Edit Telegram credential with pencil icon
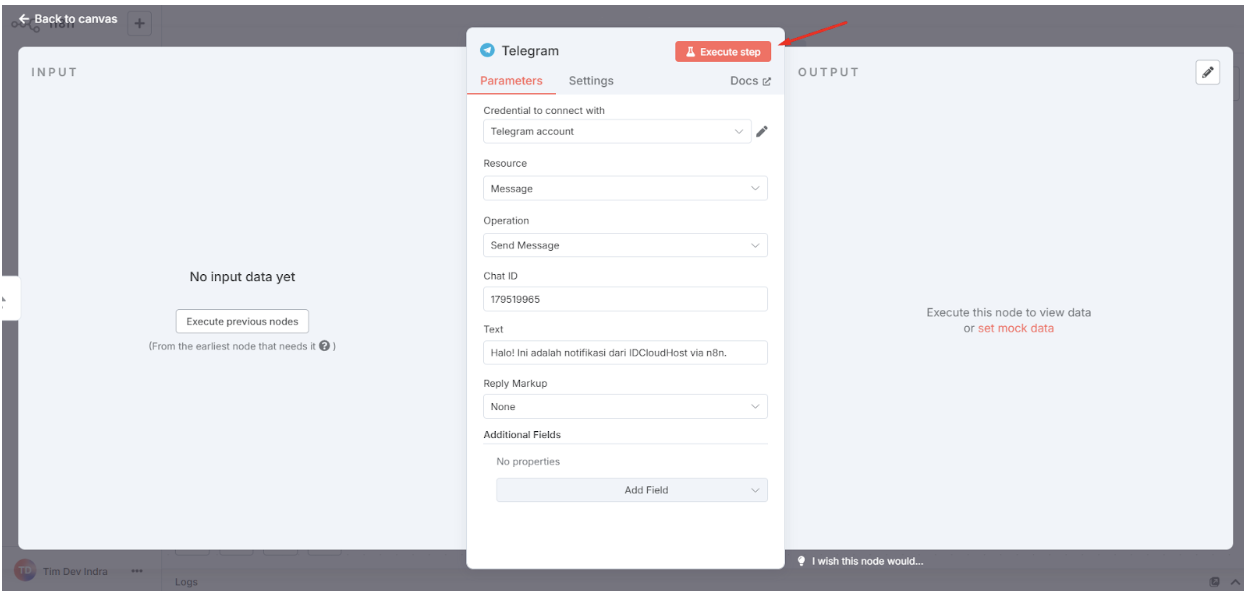The height and width of the screenshot is (596, 1244). coord(762,131)
